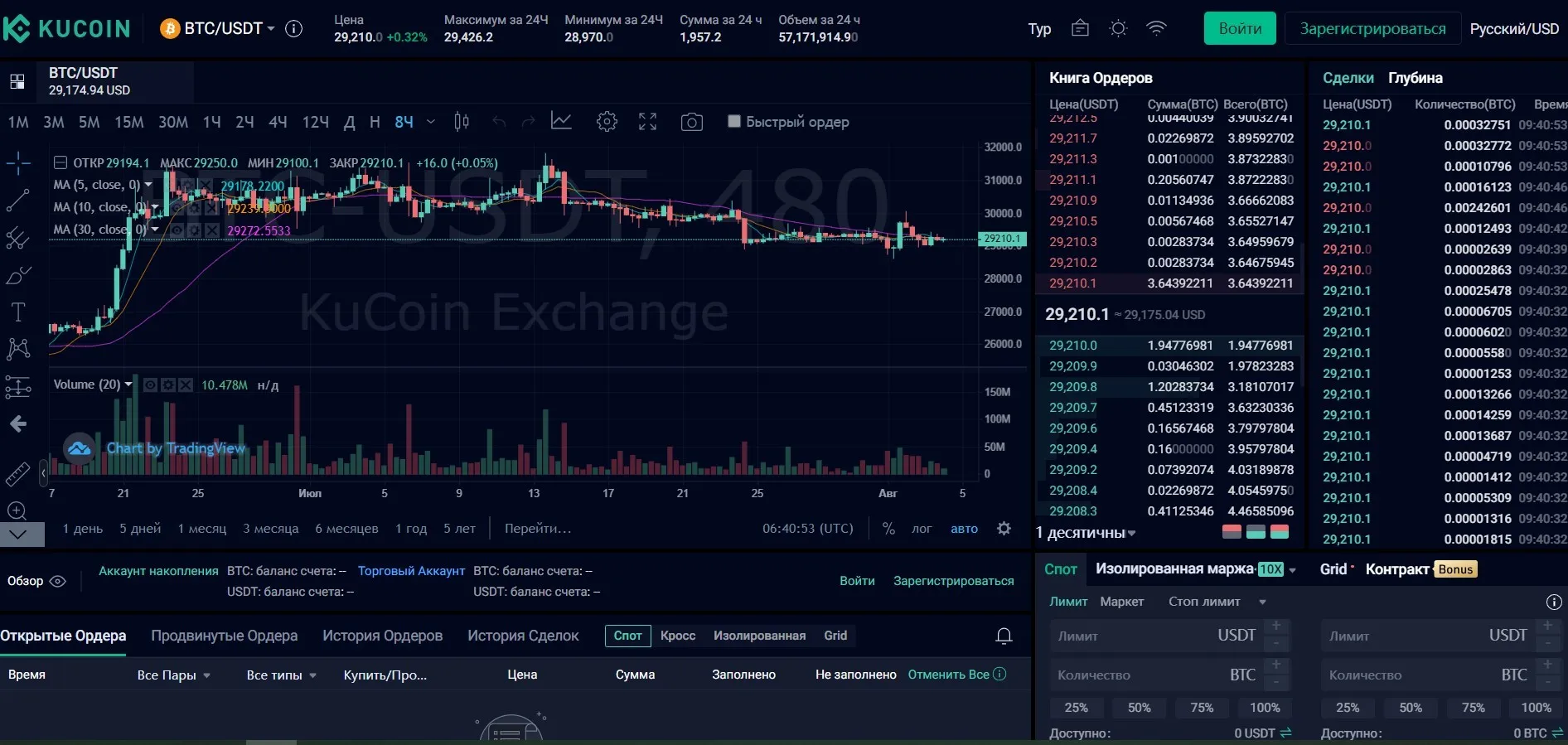1568x745 pixels.
Task: Select the Маркет order tab
Action: [x=1121, y=602]
